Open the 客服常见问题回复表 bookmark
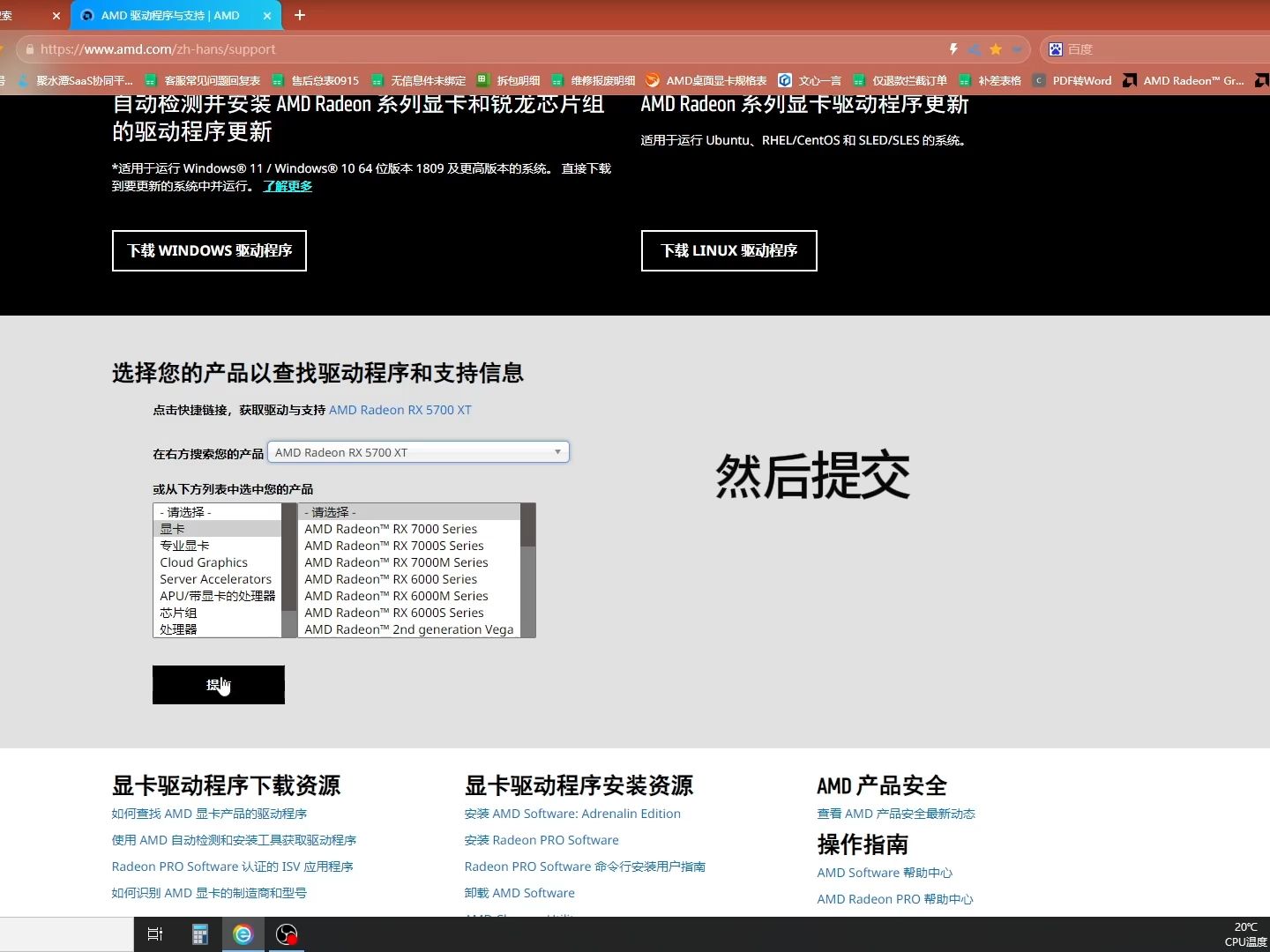 (x=202, y=80)
